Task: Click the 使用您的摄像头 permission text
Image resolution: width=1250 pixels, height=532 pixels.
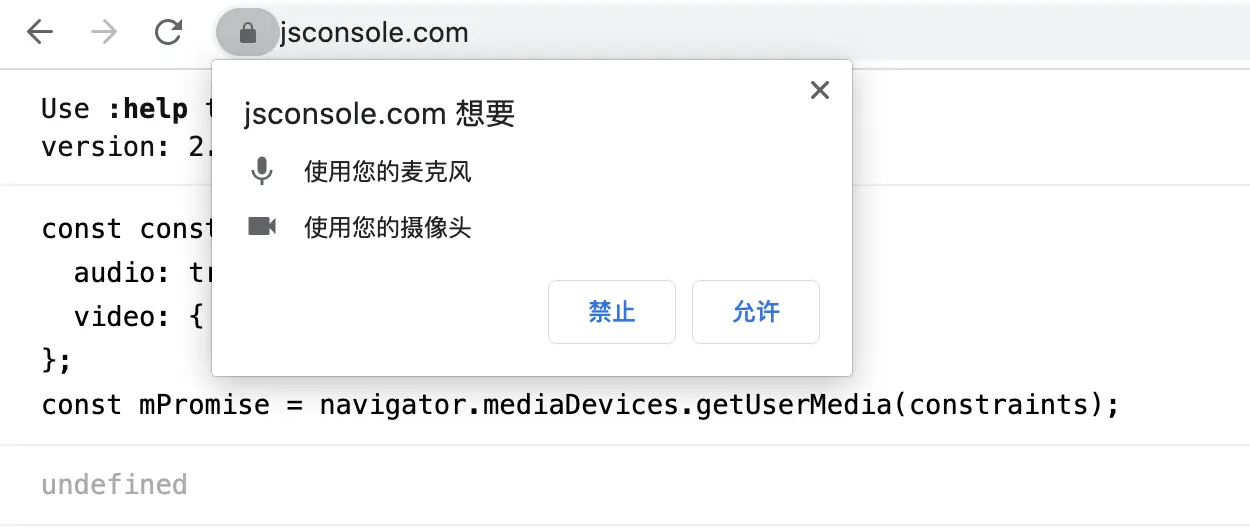Action: click(x=388, y=228)
